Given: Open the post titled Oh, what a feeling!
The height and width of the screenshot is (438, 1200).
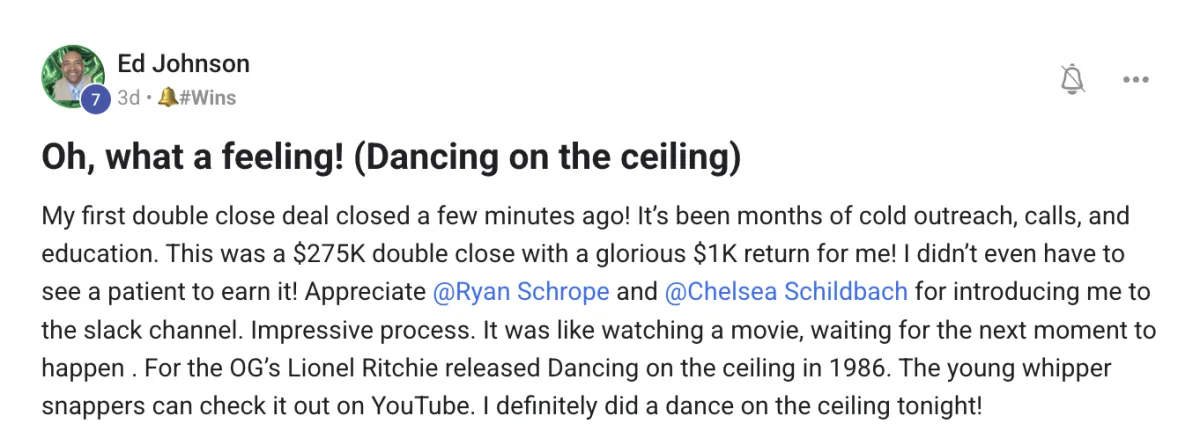Looking at the screenshot, I should 391,158.
